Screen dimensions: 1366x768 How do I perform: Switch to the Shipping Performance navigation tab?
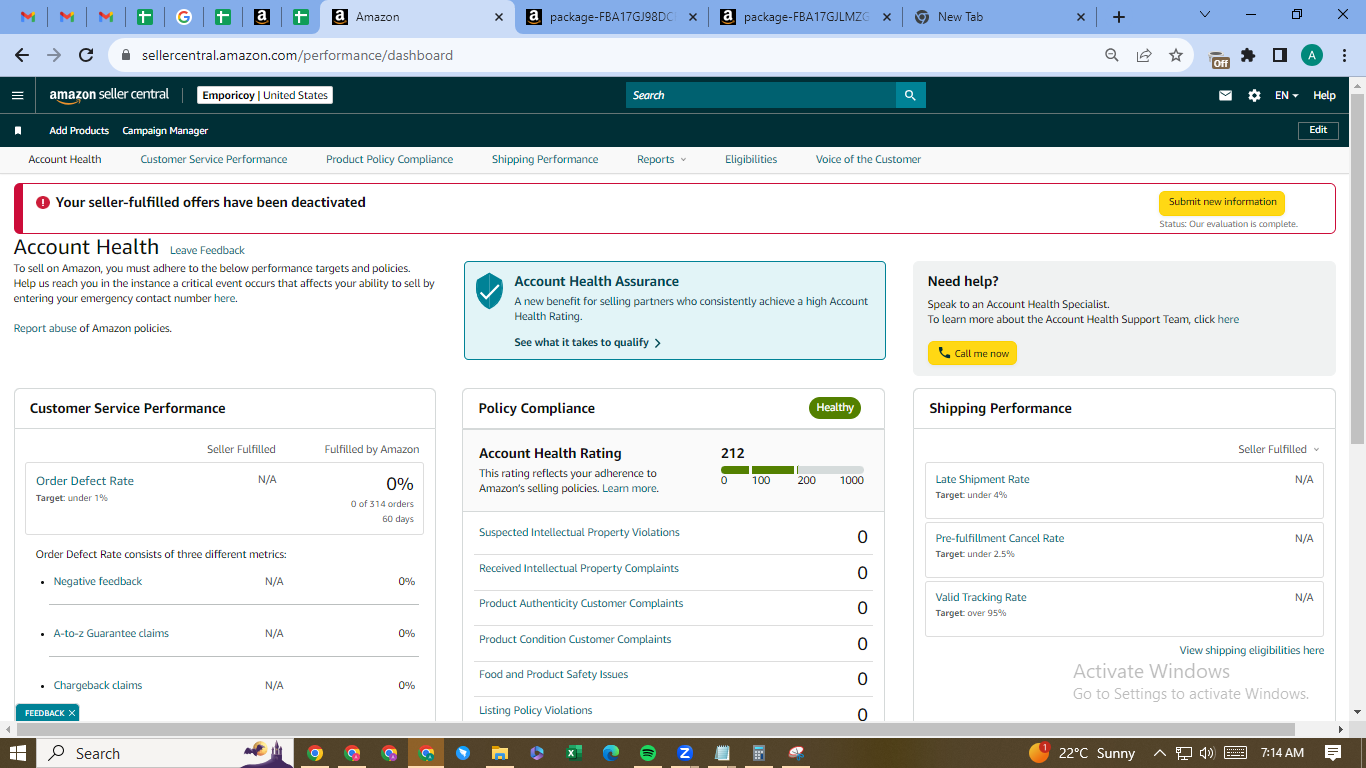click(x=545, y=160)
